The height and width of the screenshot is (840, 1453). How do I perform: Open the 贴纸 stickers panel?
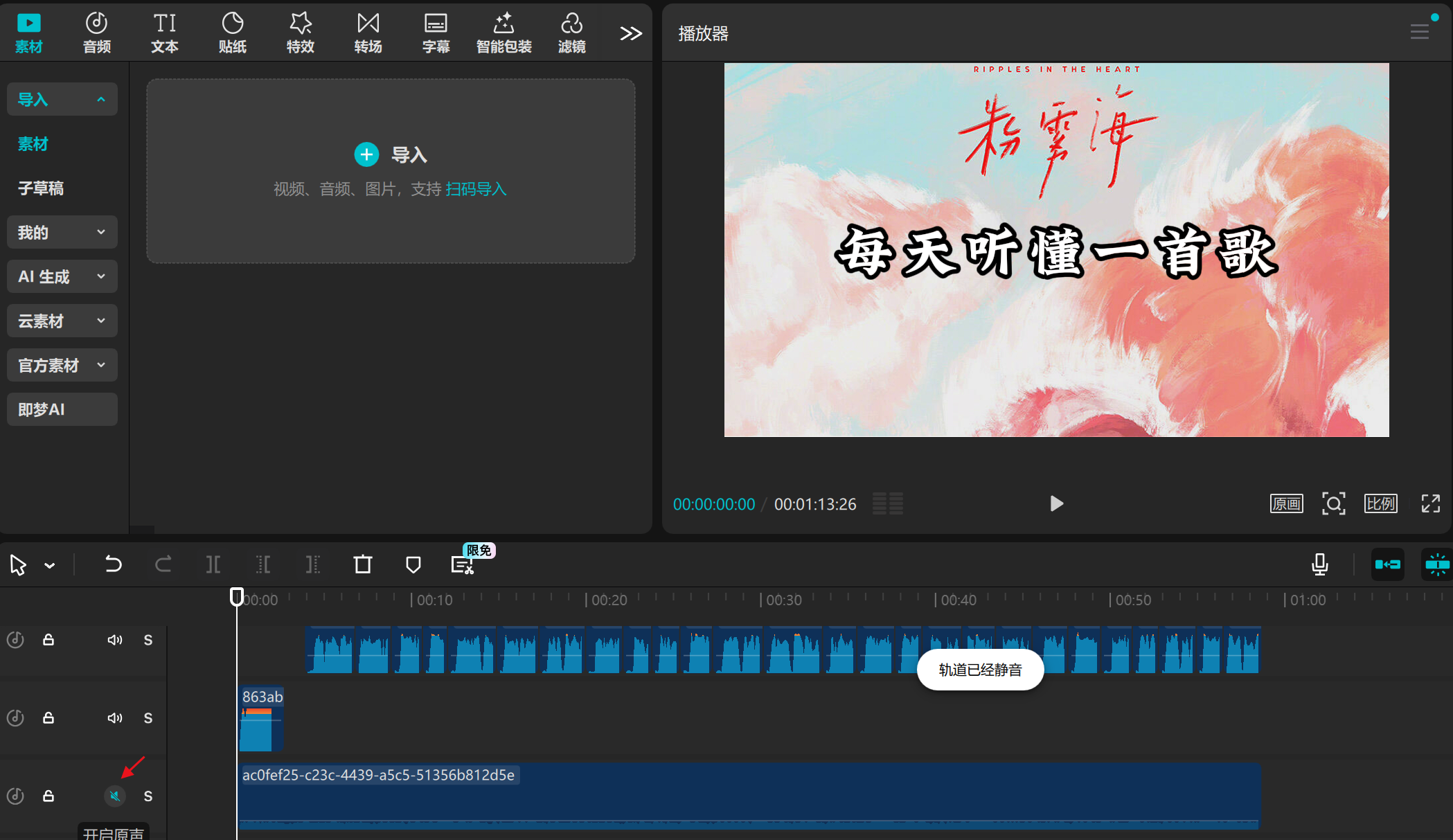(x=232, y=31)
